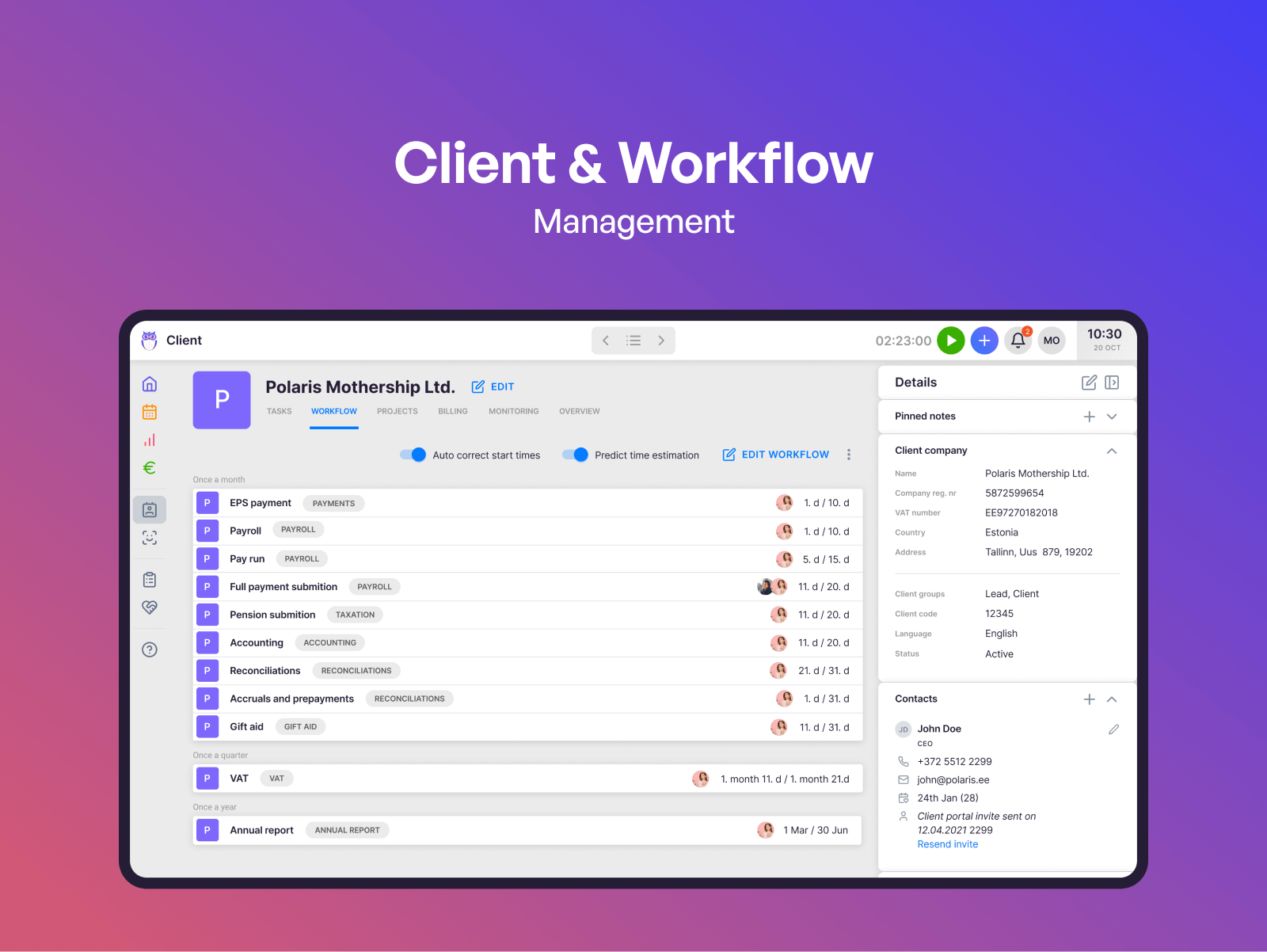Open the Projects tab

397,411
